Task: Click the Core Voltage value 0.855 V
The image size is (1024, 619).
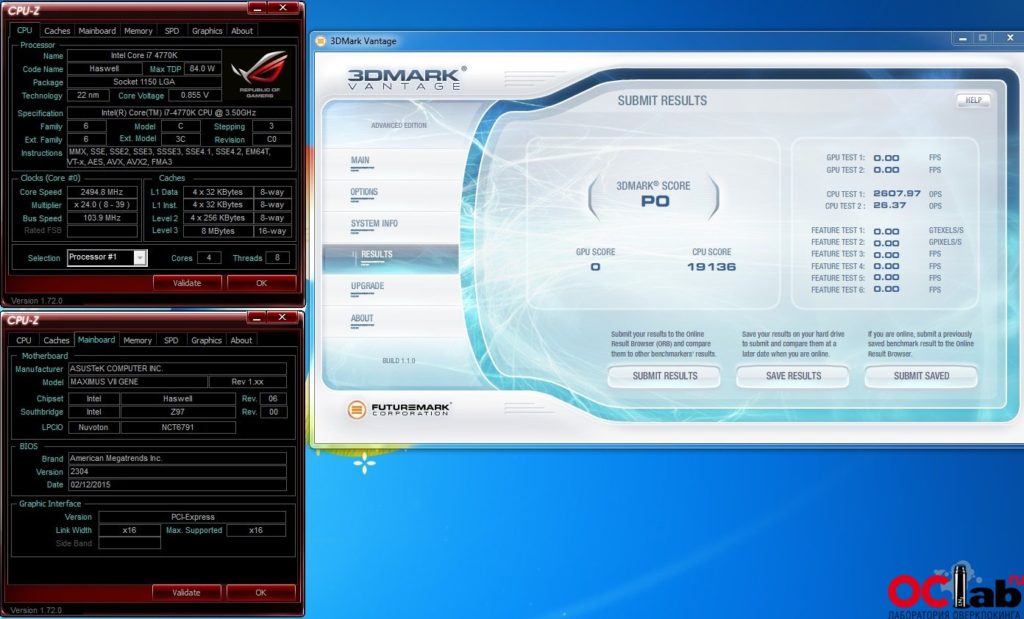Action: click(195, 95)
